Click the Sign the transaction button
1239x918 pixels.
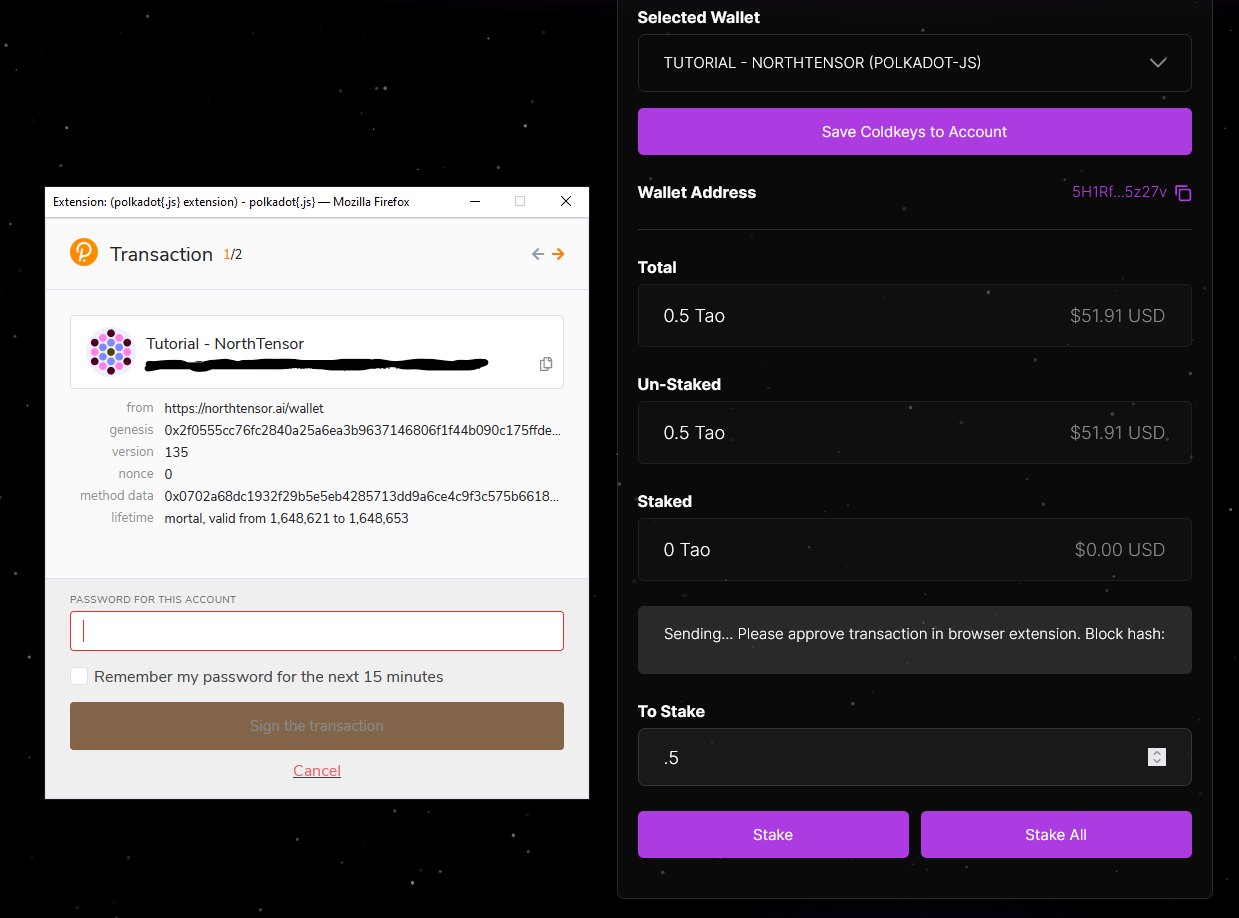point(317,726)
